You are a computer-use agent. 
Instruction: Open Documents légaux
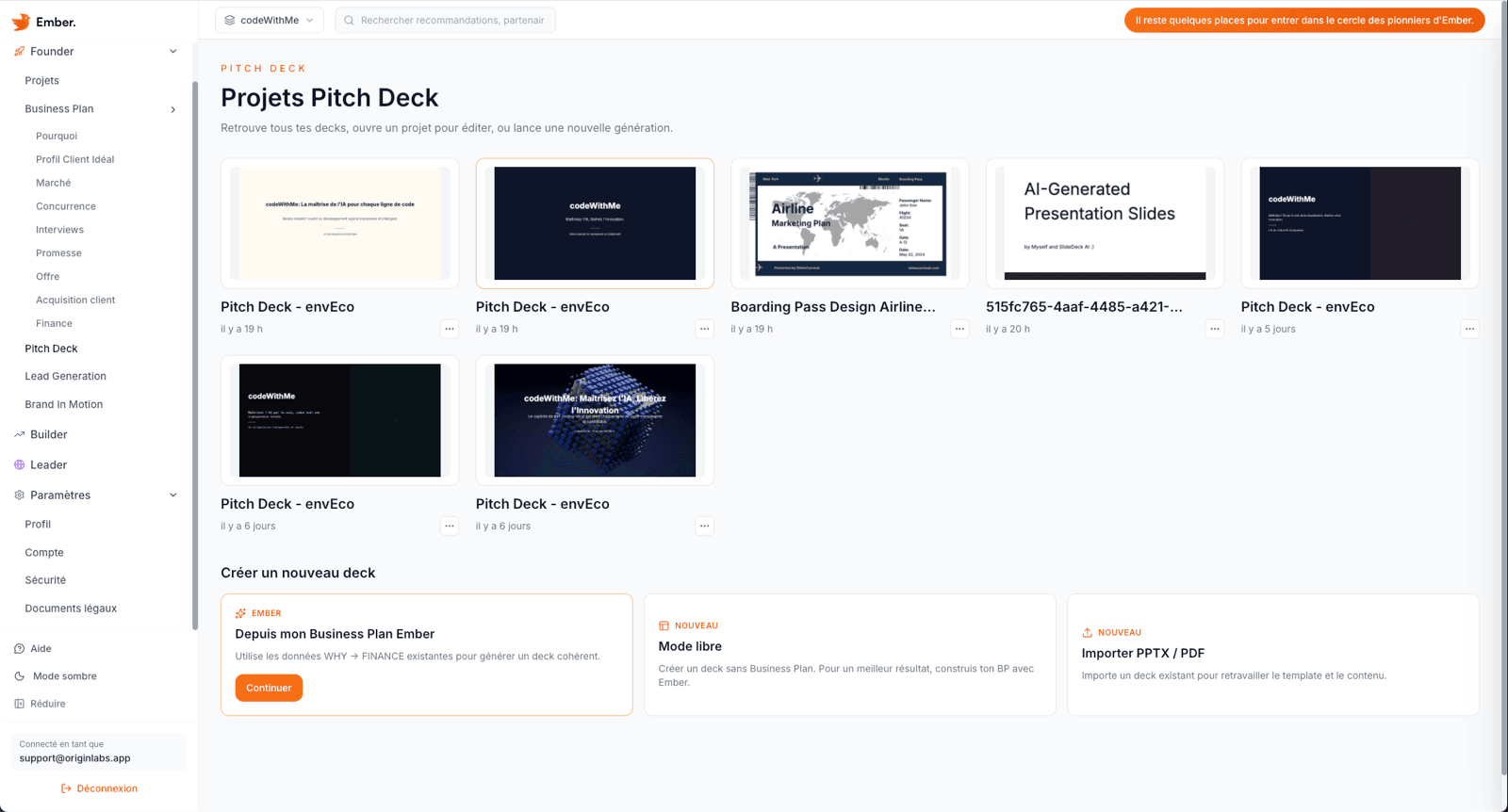(71, 609)
